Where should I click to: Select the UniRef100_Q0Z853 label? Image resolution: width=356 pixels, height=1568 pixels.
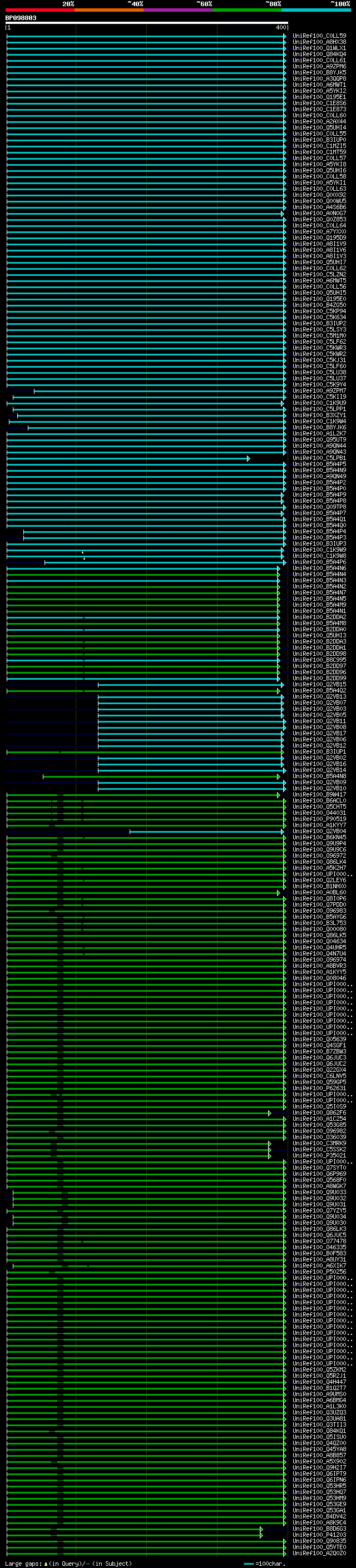click(x=319, y=220)
